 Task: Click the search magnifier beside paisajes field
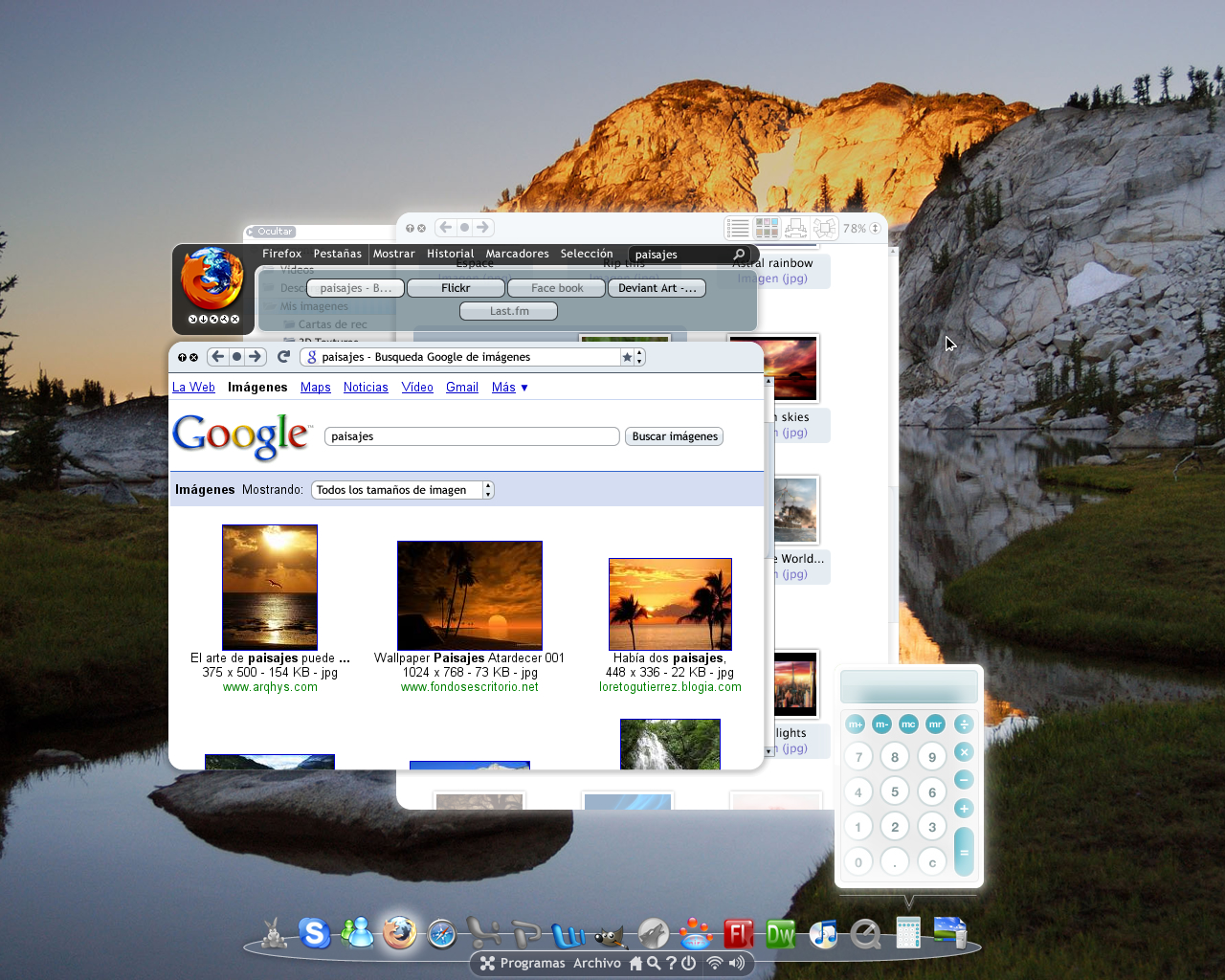739,255
